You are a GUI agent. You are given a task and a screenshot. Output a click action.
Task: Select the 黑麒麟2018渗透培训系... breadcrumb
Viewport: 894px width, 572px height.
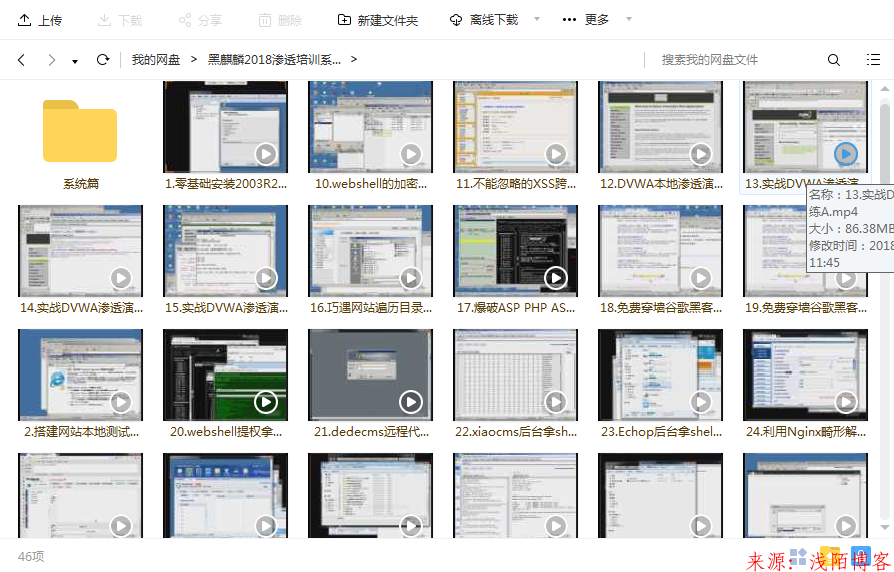(274, 59)
